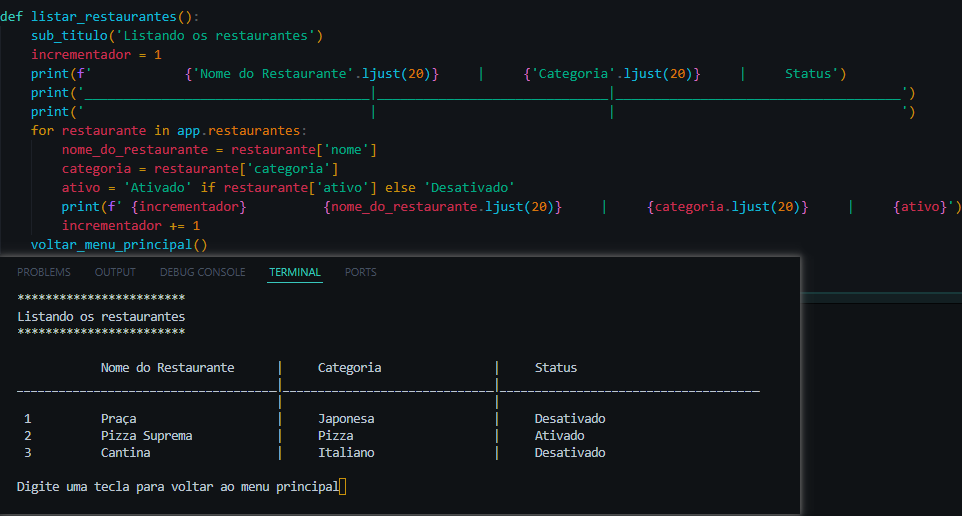Screen dimensions: 962x516
Task: Click voltar_menu_principal() call in code
Action: tap(119, 245)
